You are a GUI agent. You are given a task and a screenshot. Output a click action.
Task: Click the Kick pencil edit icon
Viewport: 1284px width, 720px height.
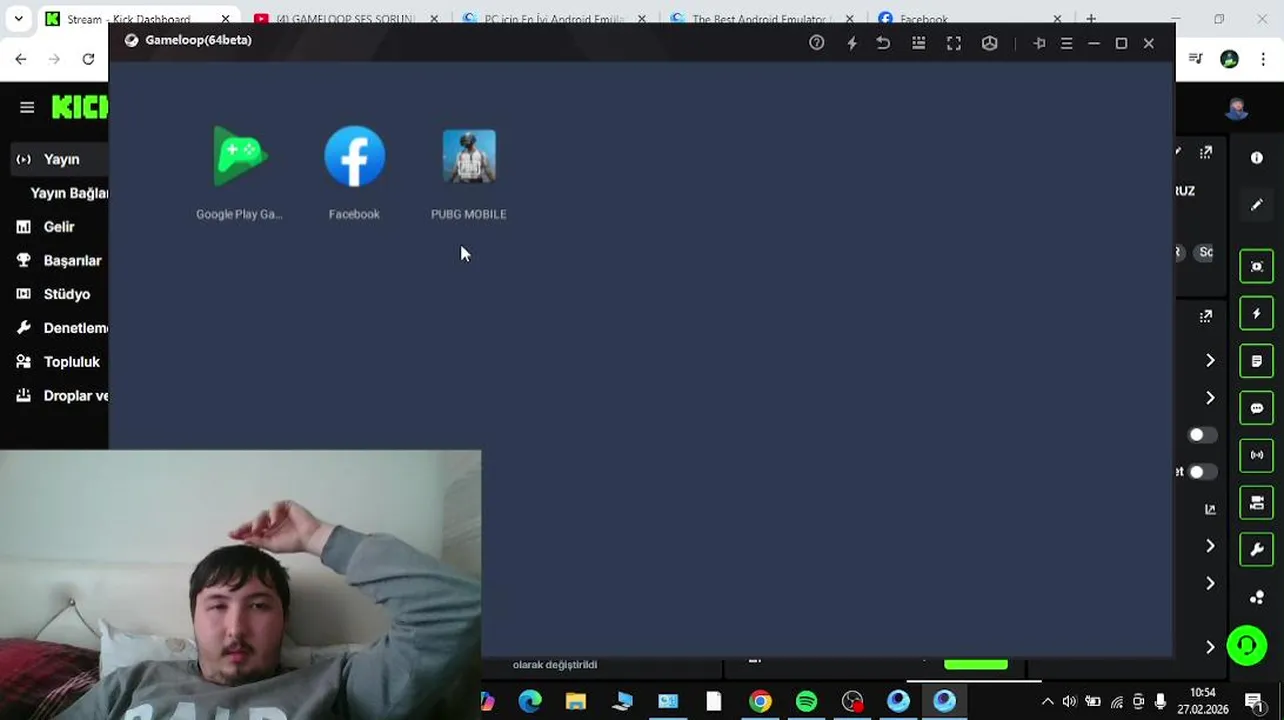click(x=1257, y=205)
